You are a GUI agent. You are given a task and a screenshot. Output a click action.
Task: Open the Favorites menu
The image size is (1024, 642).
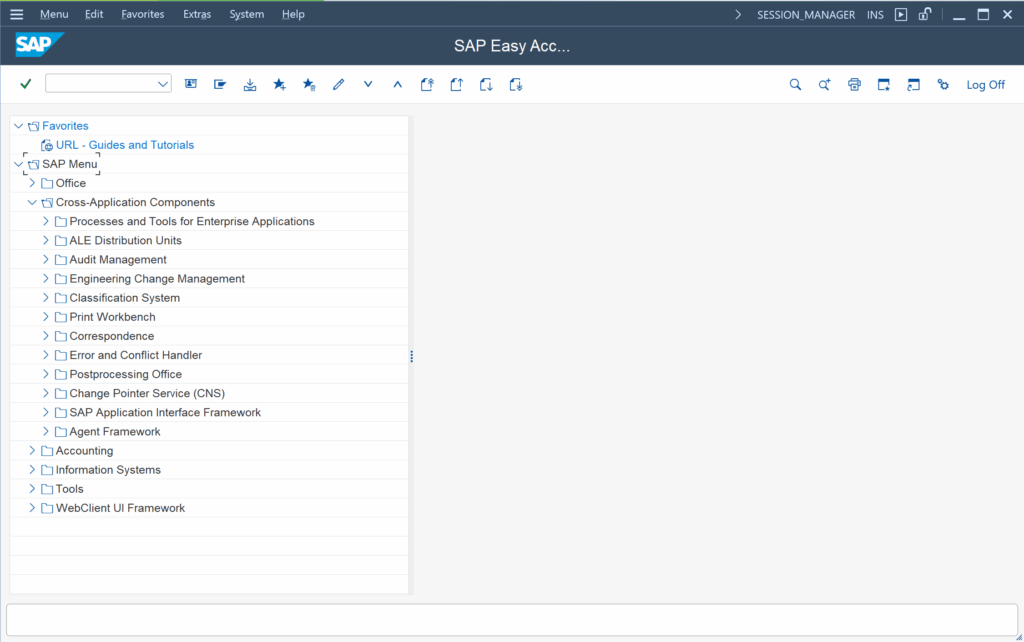point(142,14)
